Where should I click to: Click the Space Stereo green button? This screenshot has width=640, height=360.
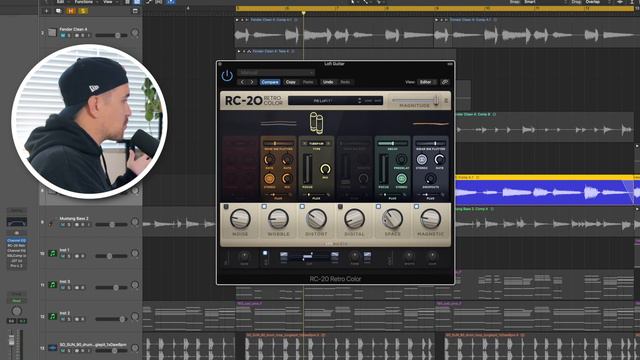coord(401,178)
